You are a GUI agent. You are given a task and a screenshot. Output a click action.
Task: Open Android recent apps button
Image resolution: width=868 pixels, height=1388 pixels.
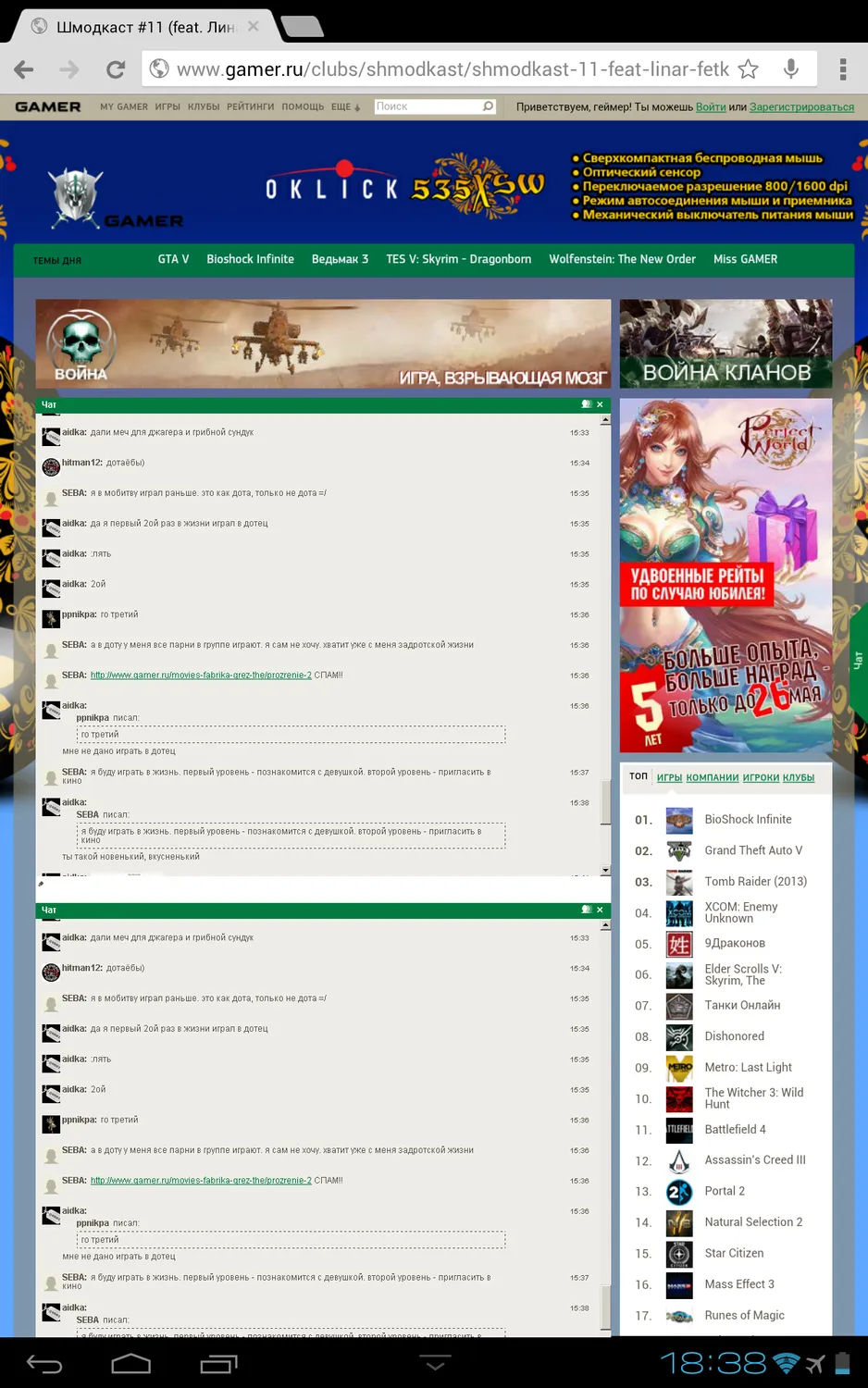coord(218,1363)
